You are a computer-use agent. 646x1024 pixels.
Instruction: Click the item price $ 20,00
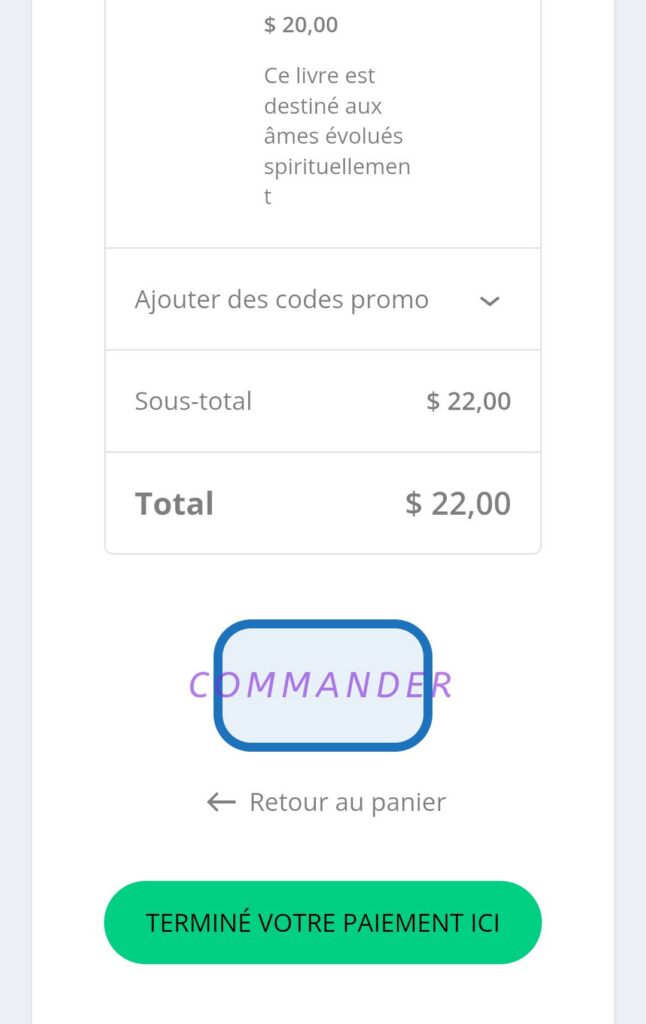[x=300, y=25]
